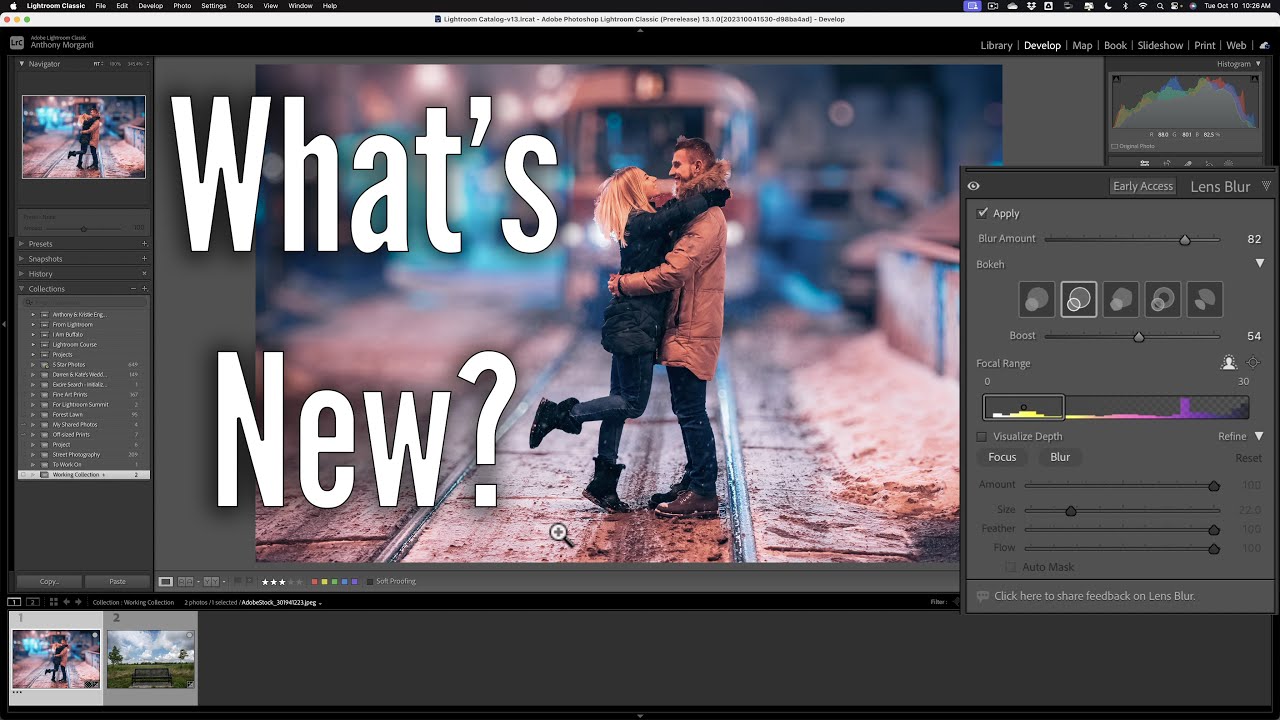The width and height of the screenshot is (1280, 720).
Task: Open the Edit sliders tool in the tool strip
Action: tap(1143, 163)
